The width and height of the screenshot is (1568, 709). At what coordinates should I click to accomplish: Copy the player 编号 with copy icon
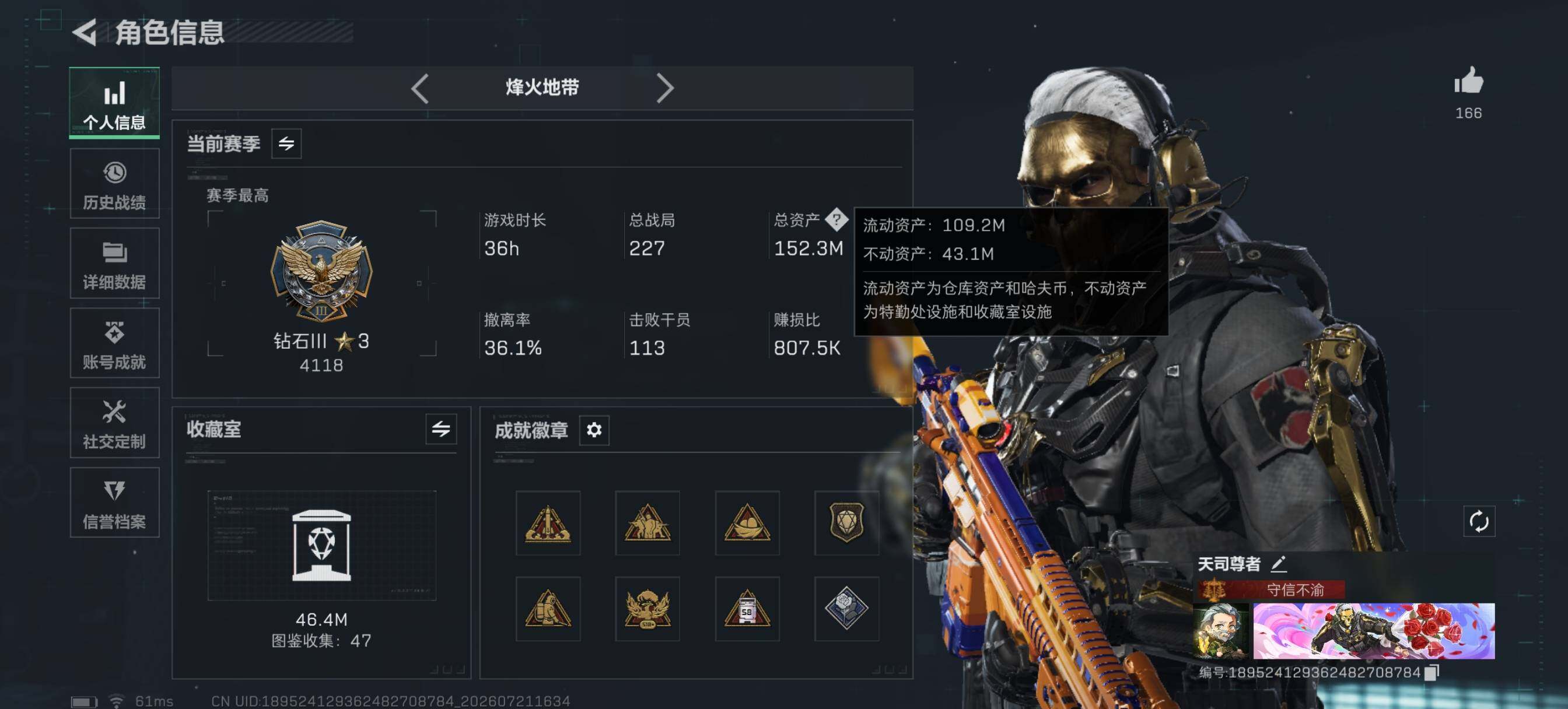click(1432, 672)
